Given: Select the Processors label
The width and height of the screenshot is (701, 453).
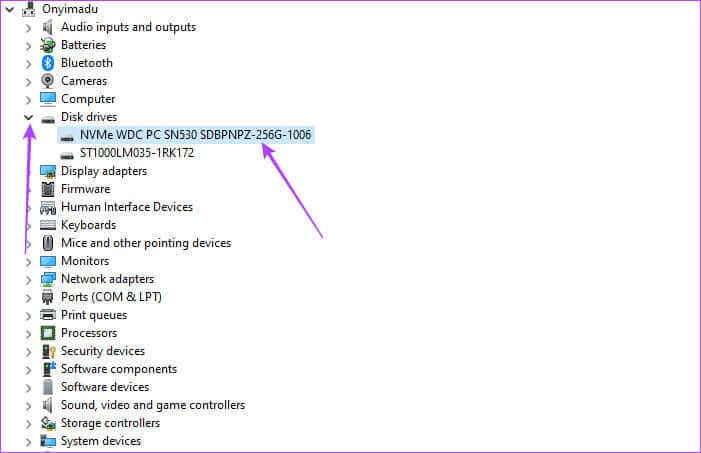Looking at the screenshot, I should pos(89,333).
